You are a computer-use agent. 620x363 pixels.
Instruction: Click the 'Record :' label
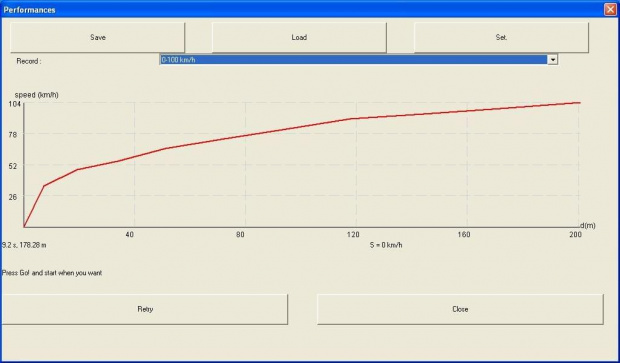tap(28, 61)
